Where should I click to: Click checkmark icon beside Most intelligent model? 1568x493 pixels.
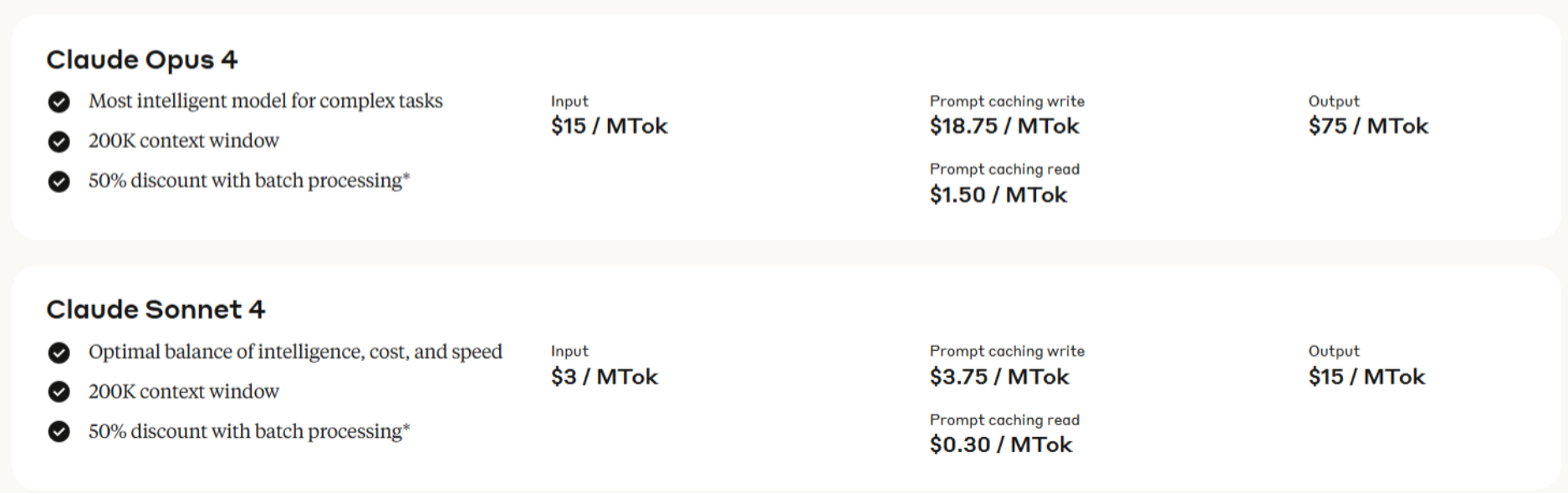[59, 102]
